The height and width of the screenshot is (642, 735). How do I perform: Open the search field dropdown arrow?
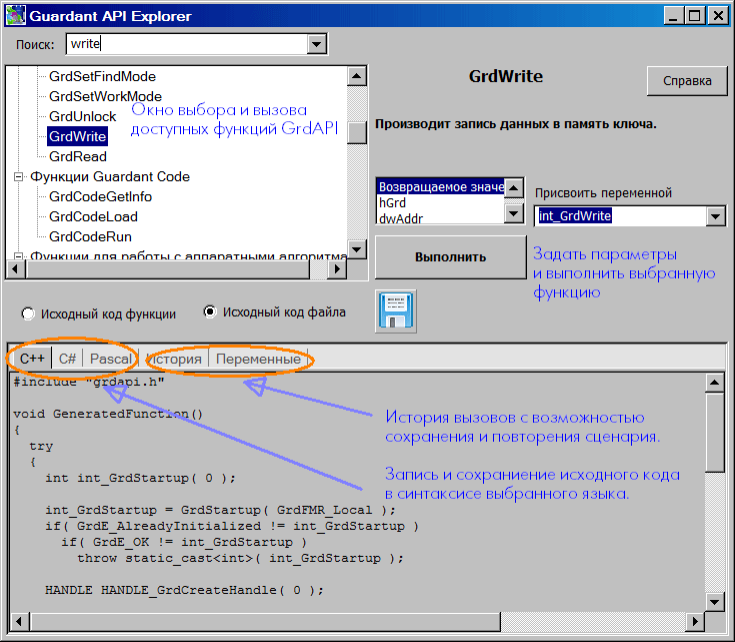pos(317,45)
